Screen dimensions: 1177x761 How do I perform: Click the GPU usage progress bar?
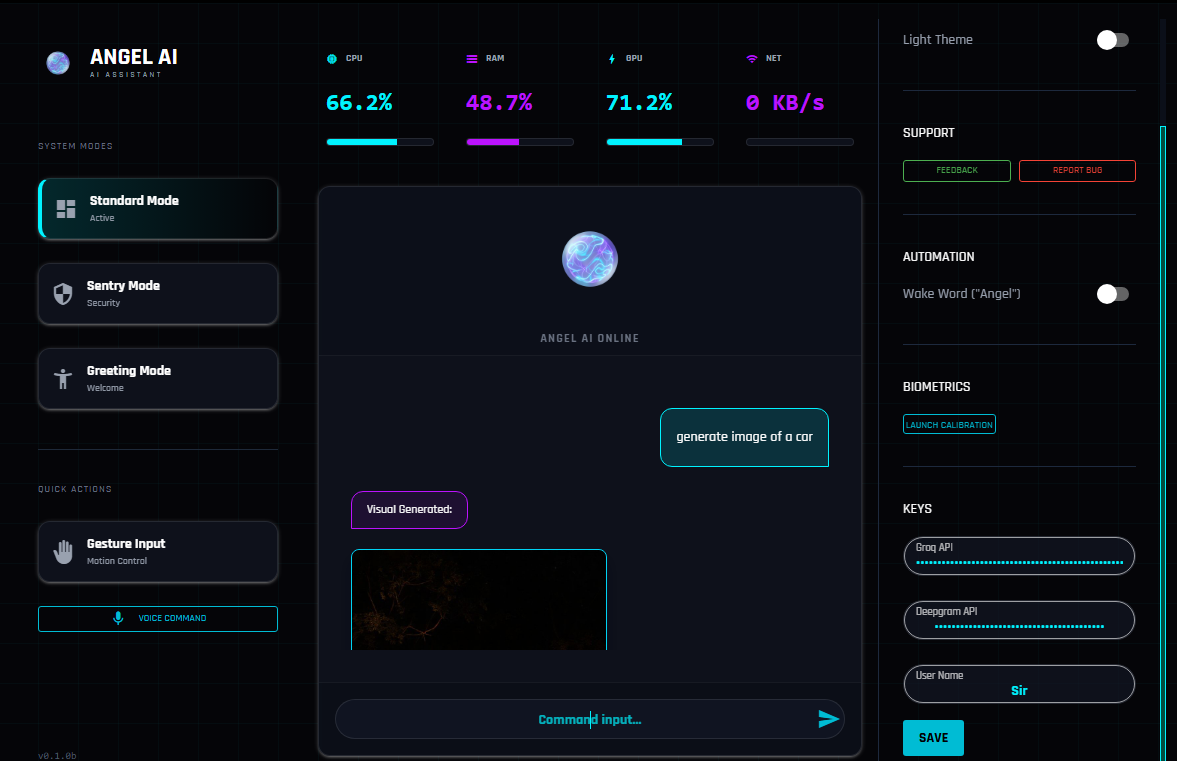660,142
